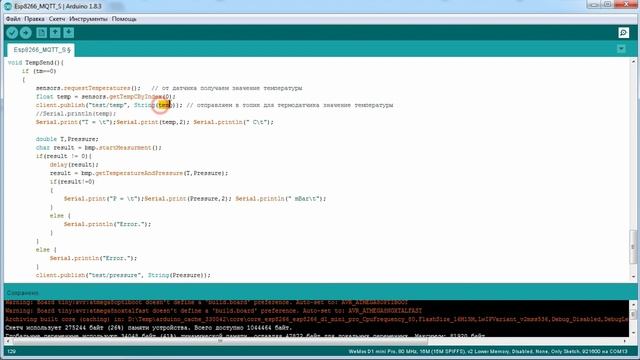The width and height of the screenshot is (640, 360).
Task: Click the 'if (tm==0)' line
Action: (39, 71)
